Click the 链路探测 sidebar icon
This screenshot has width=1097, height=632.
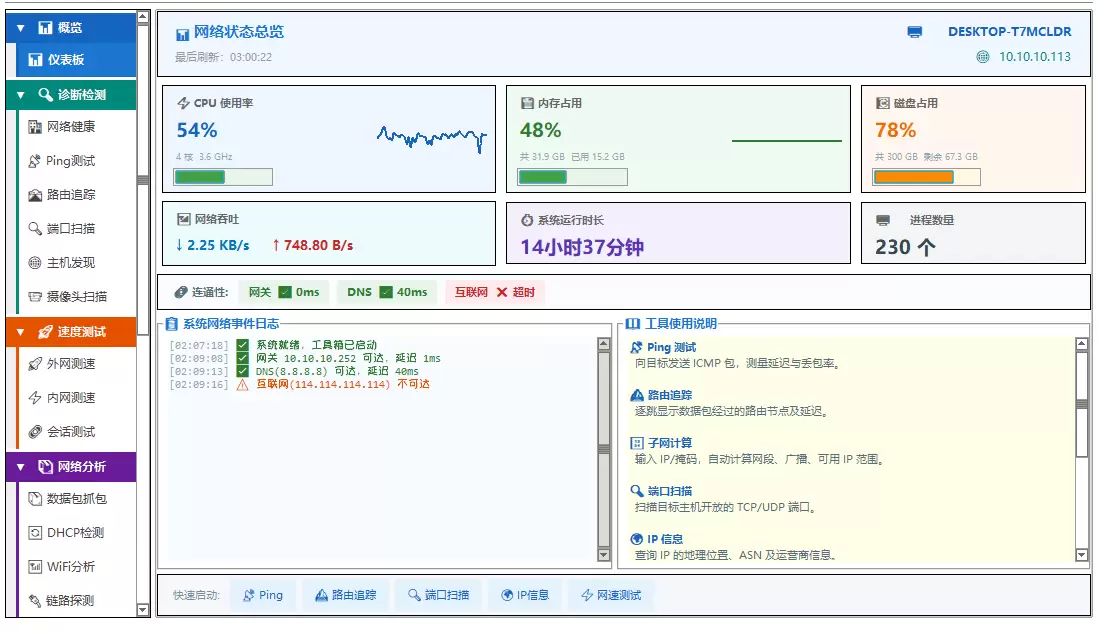[35, 601]
